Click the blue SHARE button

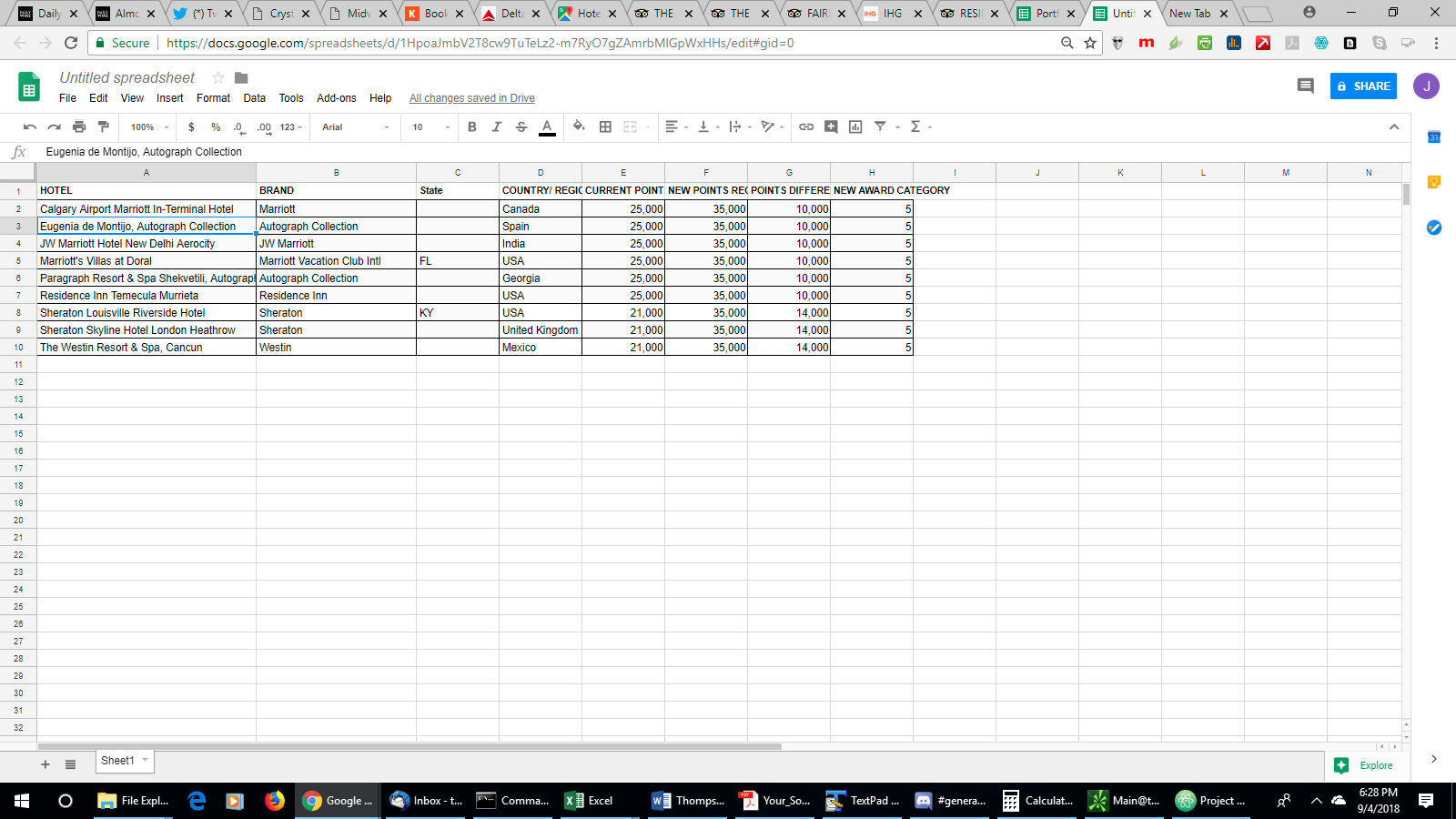coord(1363,86)
